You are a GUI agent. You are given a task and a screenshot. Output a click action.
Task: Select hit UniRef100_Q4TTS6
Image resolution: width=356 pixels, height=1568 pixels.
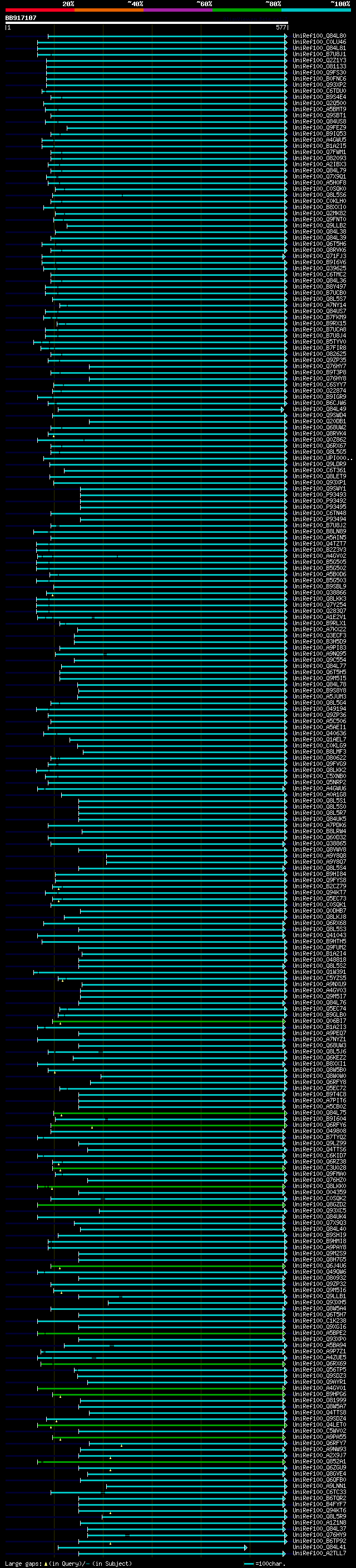click(319, 1149)
